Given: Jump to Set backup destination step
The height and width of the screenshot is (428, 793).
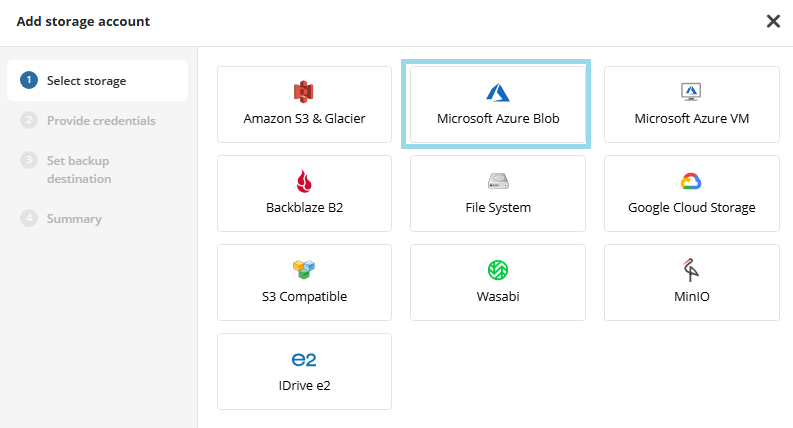Looking at the screenshot, I should coord(78,169).
